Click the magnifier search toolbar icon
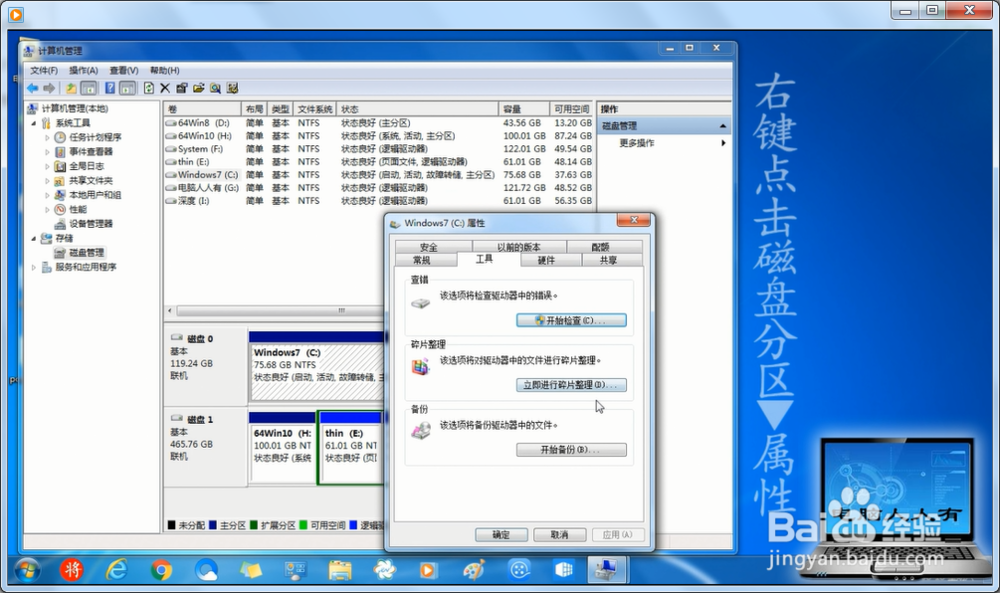Viewport: 1000px width, 593px height. [216, 88]
